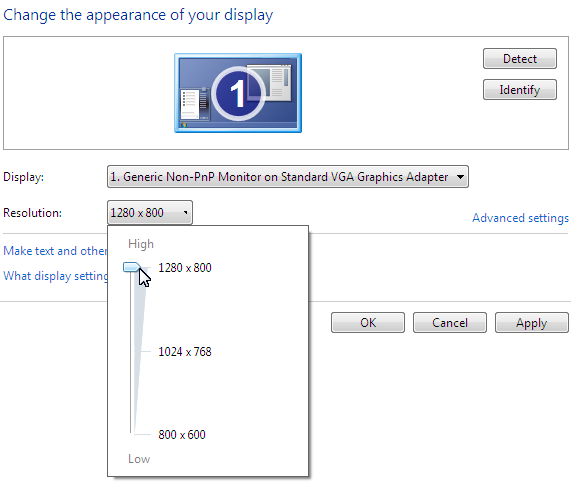Screen dimensions: 571x486
Task: Choose the 1024 x 768 slider option
Action: click(x=185, y=352)
